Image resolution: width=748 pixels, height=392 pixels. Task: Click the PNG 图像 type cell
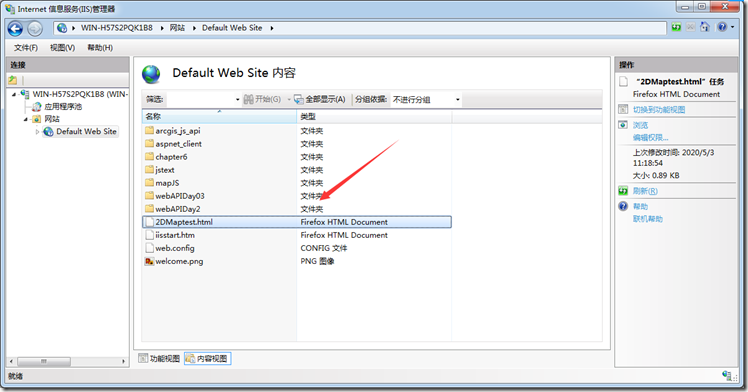click(317, 261)
